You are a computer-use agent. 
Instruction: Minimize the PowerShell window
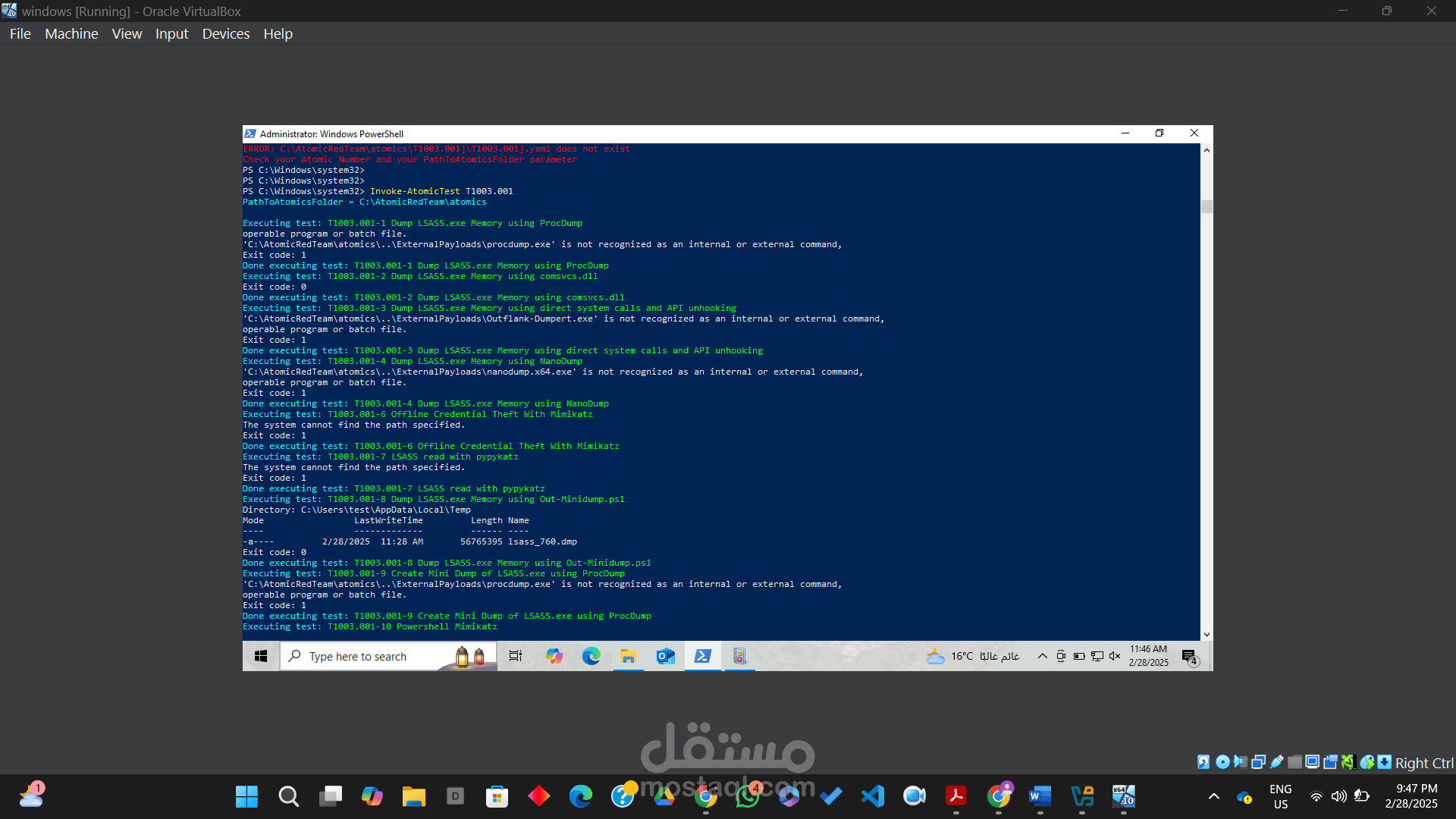coord(1125,133)
